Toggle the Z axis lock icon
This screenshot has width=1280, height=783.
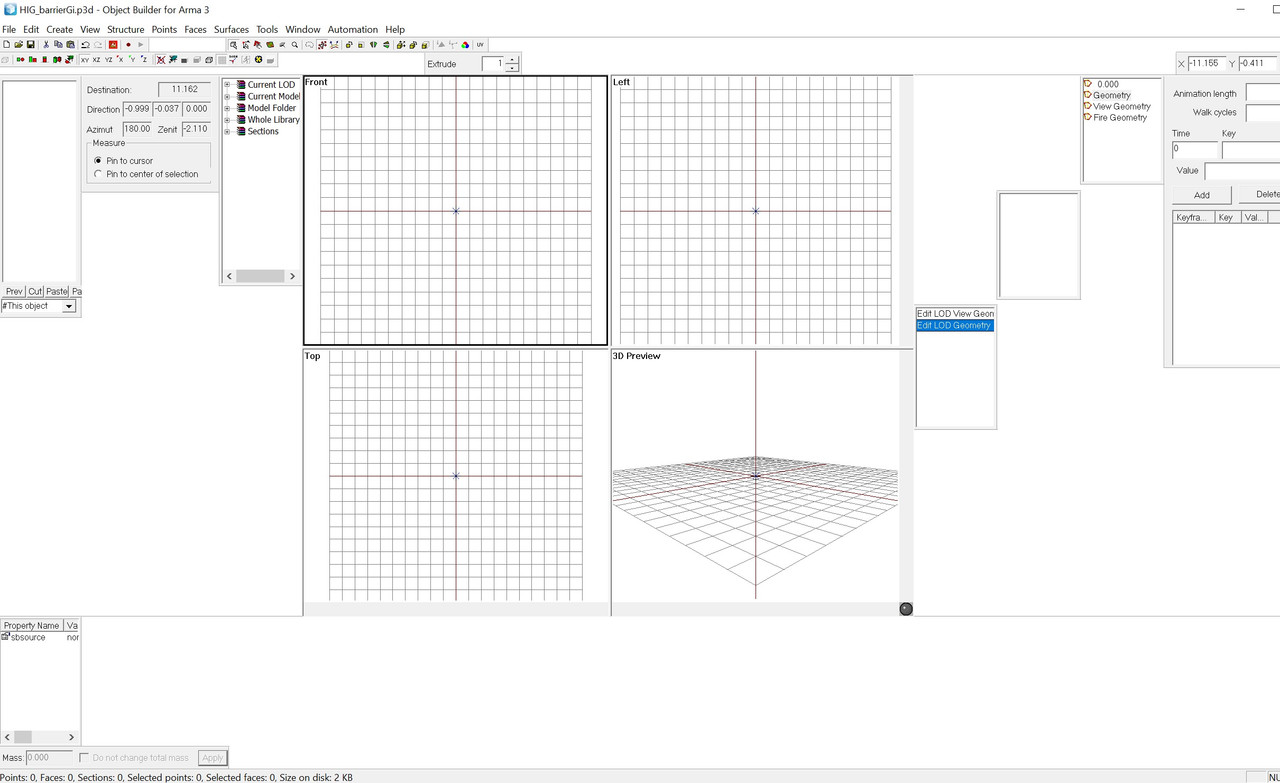pyautogui.click(x=144, y=60)
